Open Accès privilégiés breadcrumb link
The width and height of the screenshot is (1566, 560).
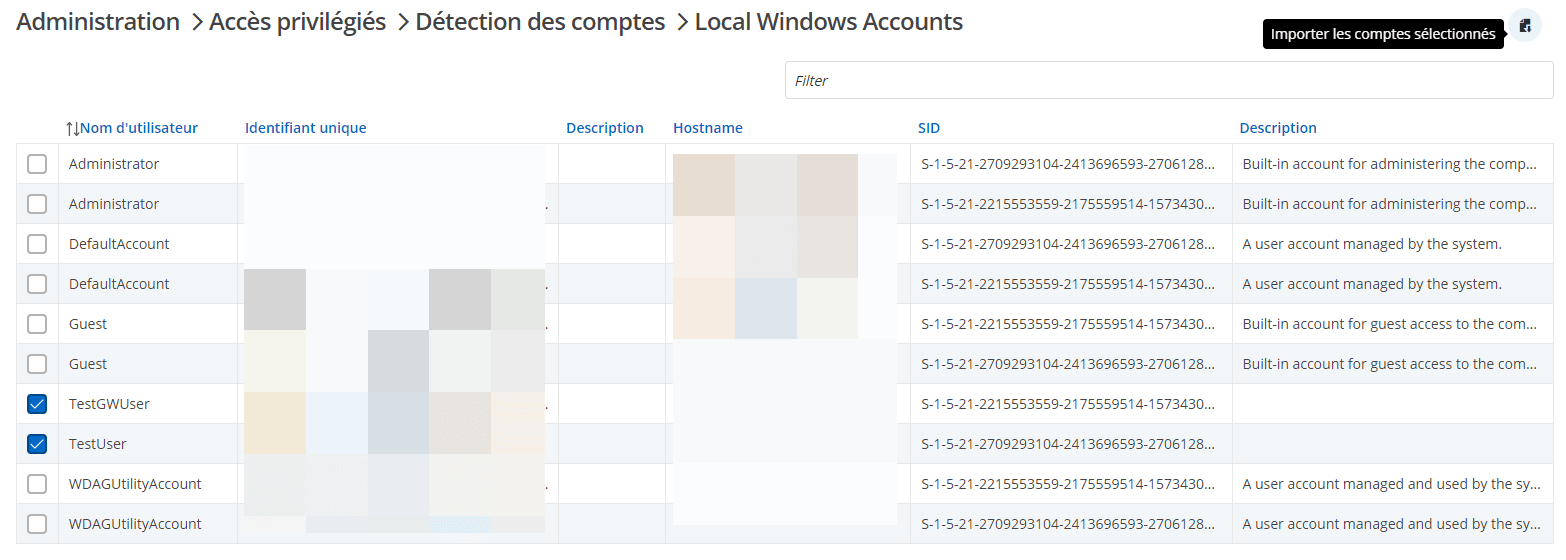tap(297, 22)
